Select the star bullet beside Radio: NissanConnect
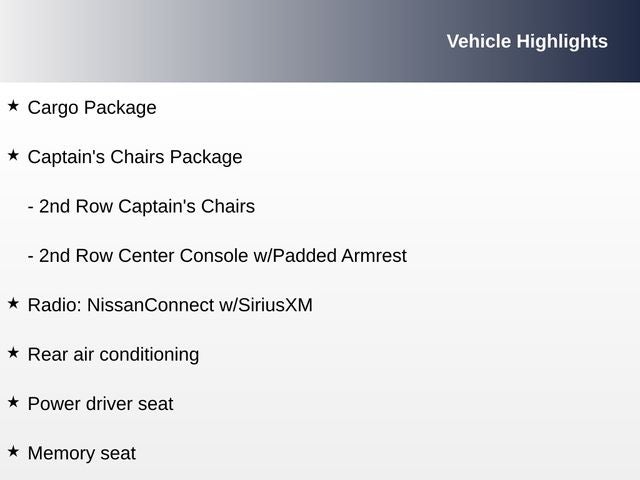This screenshot has width=640, height=480. point(13,303)
